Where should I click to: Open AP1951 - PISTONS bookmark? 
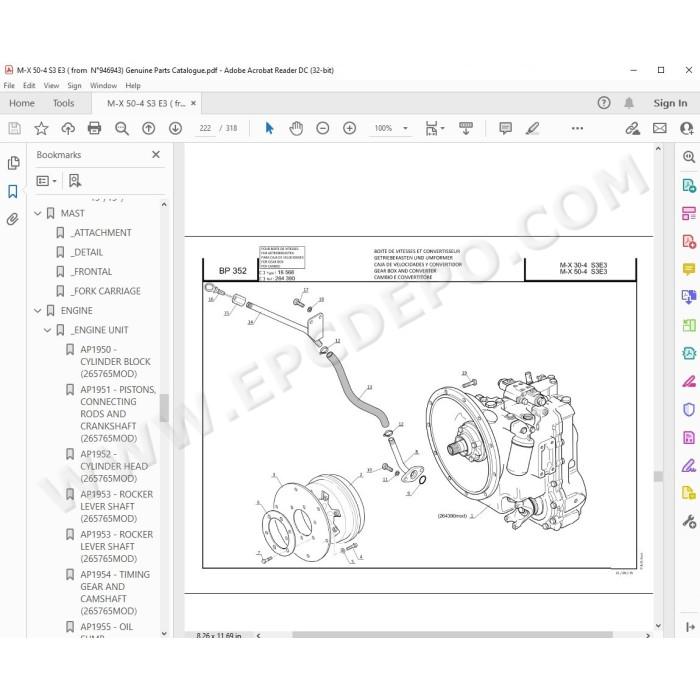118,414
